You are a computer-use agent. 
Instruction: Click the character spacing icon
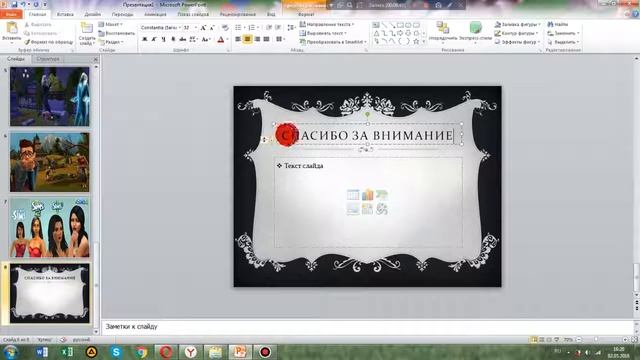[x=193, y=40]
